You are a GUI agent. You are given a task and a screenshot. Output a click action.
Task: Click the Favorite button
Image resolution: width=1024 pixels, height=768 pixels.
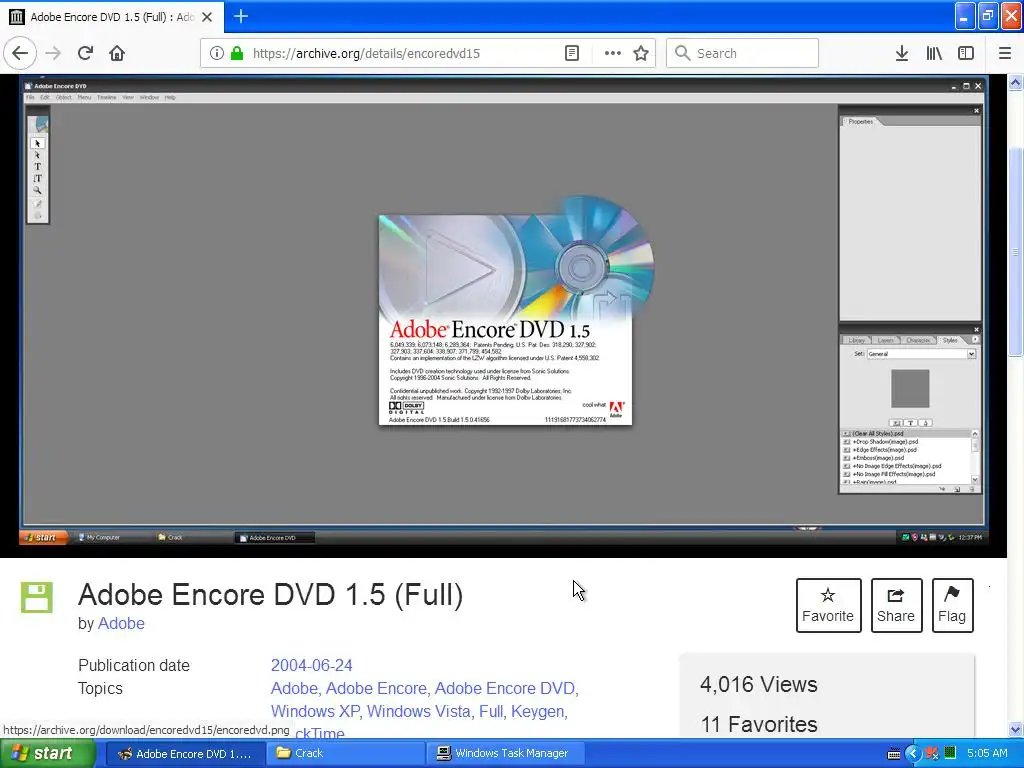pyautogui.click(x=828, y=605)
